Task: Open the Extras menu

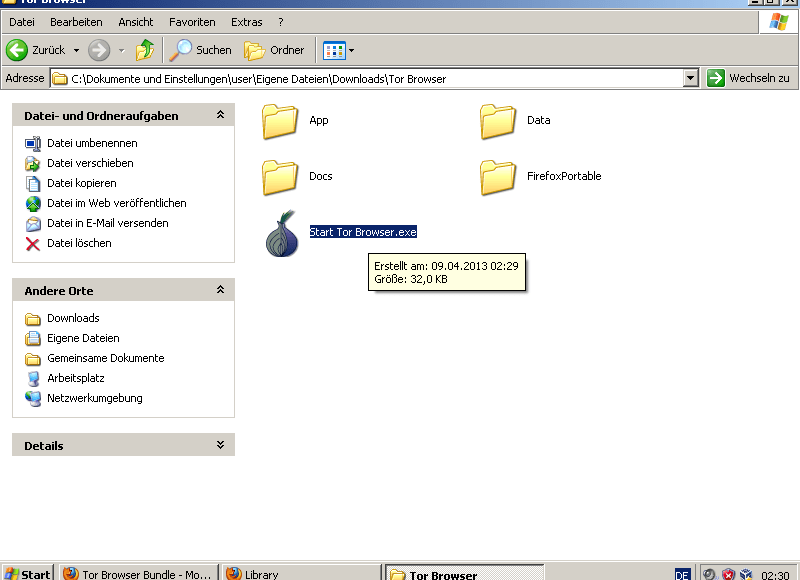Action: tap(246, 22)
